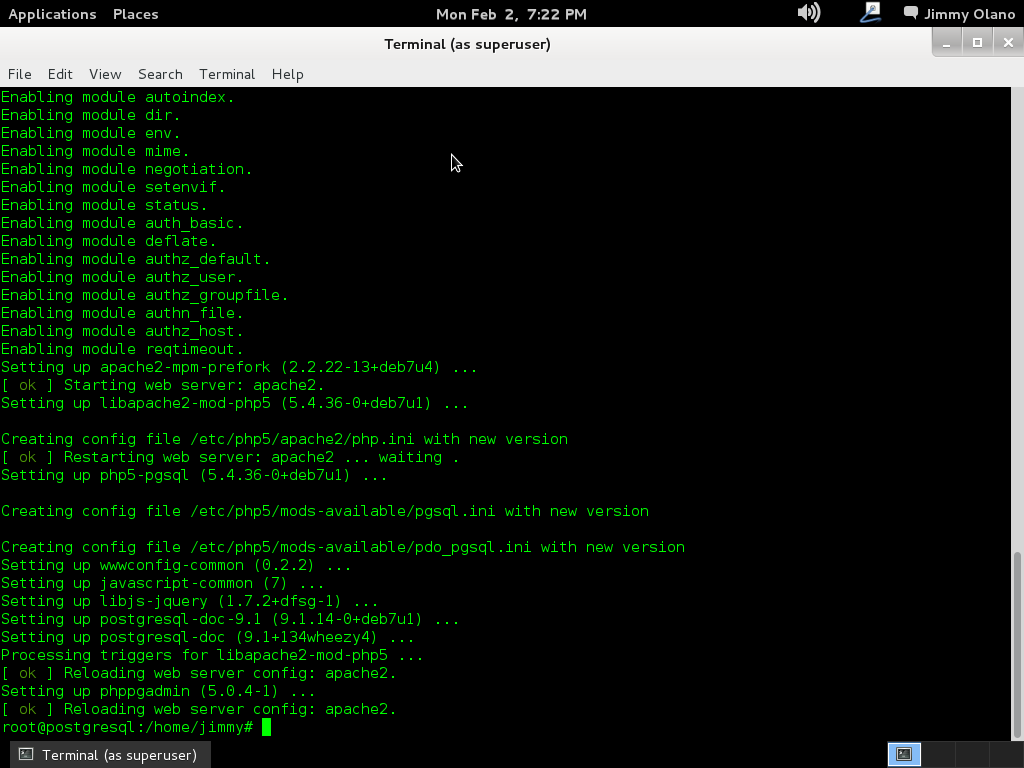Click the wired network connection icon
This screenshot has height=768, width=1024.
pyautogui.click(x=870, y=13)
